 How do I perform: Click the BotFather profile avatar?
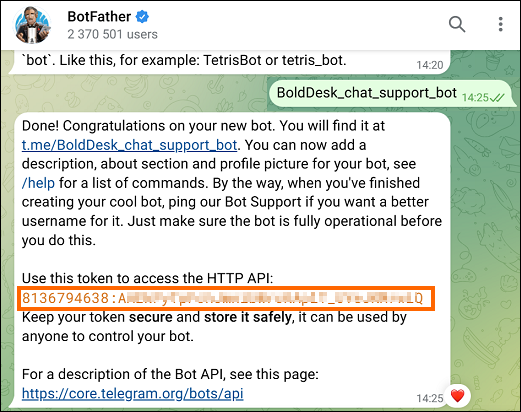click(32, 25)
